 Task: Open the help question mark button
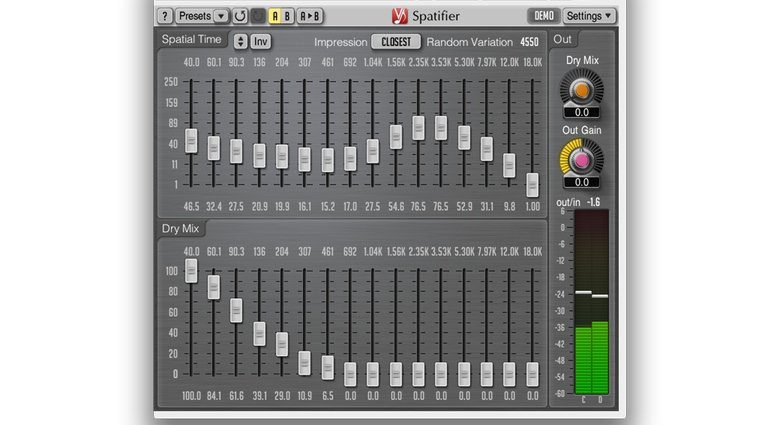pos(166,16)
